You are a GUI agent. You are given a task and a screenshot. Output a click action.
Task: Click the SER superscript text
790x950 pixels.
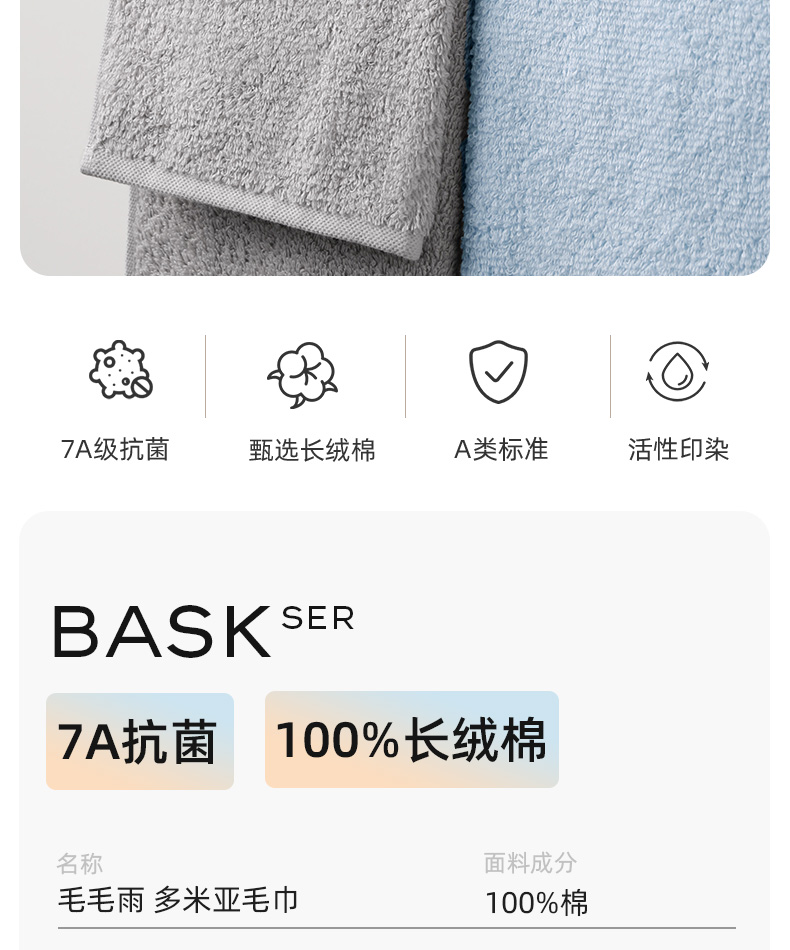[318, 619]
